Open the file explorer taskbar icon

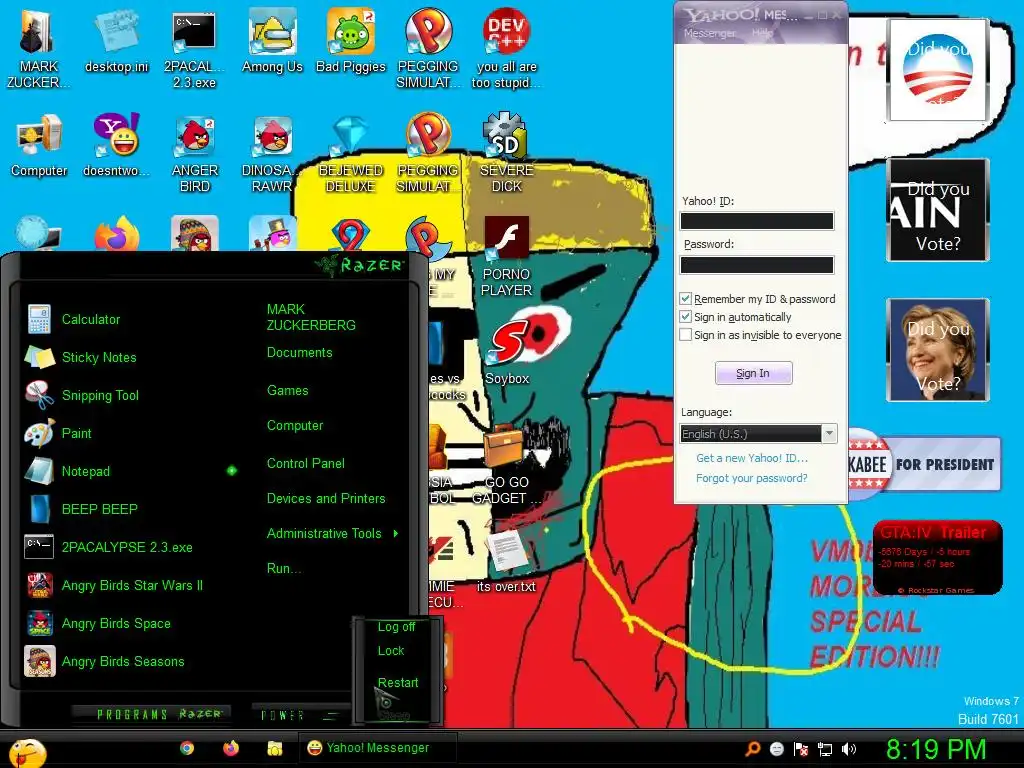coord(274,748)
